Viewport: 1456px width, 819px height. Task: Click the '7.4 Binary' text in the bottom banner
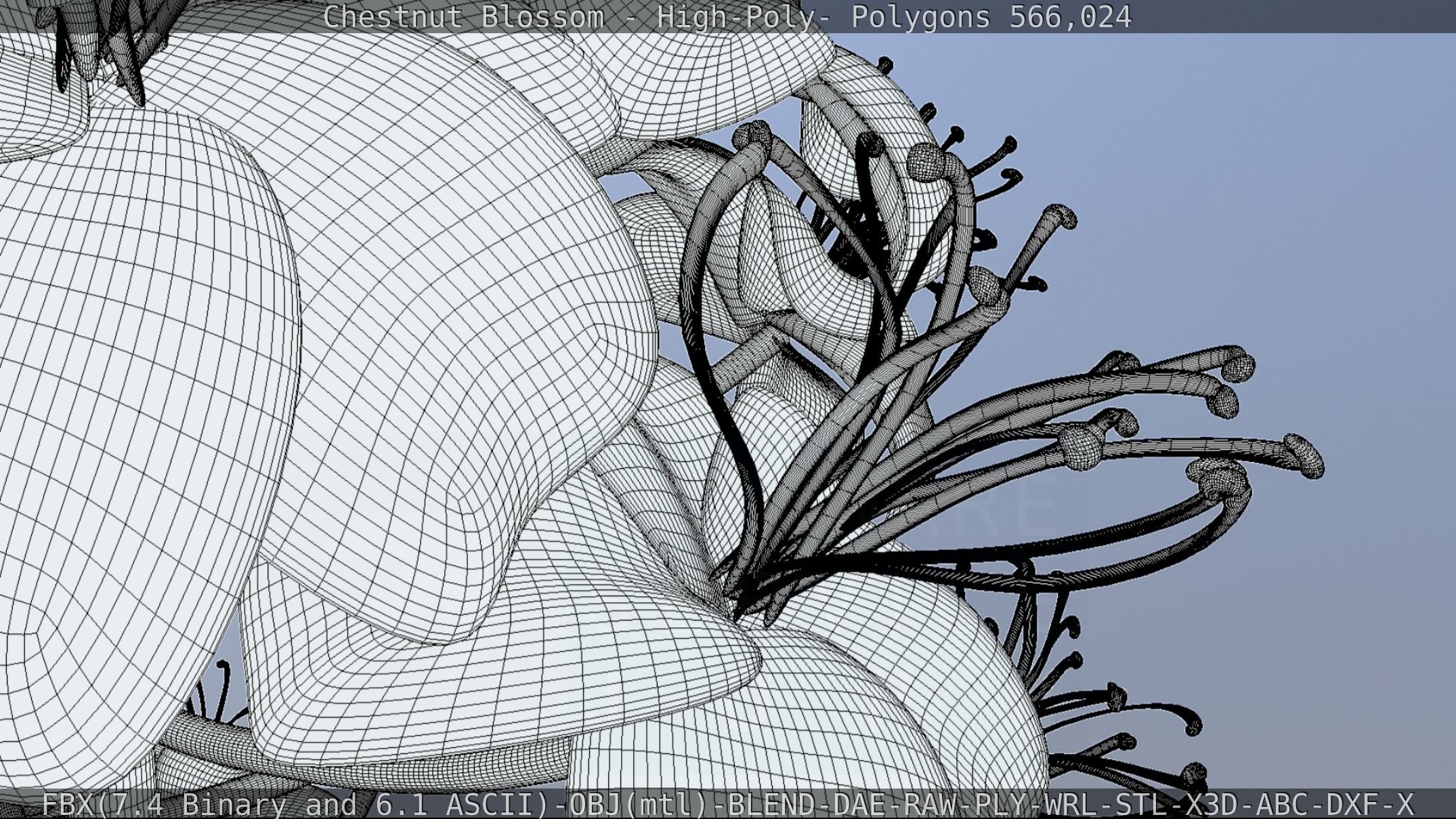[200, 805]
